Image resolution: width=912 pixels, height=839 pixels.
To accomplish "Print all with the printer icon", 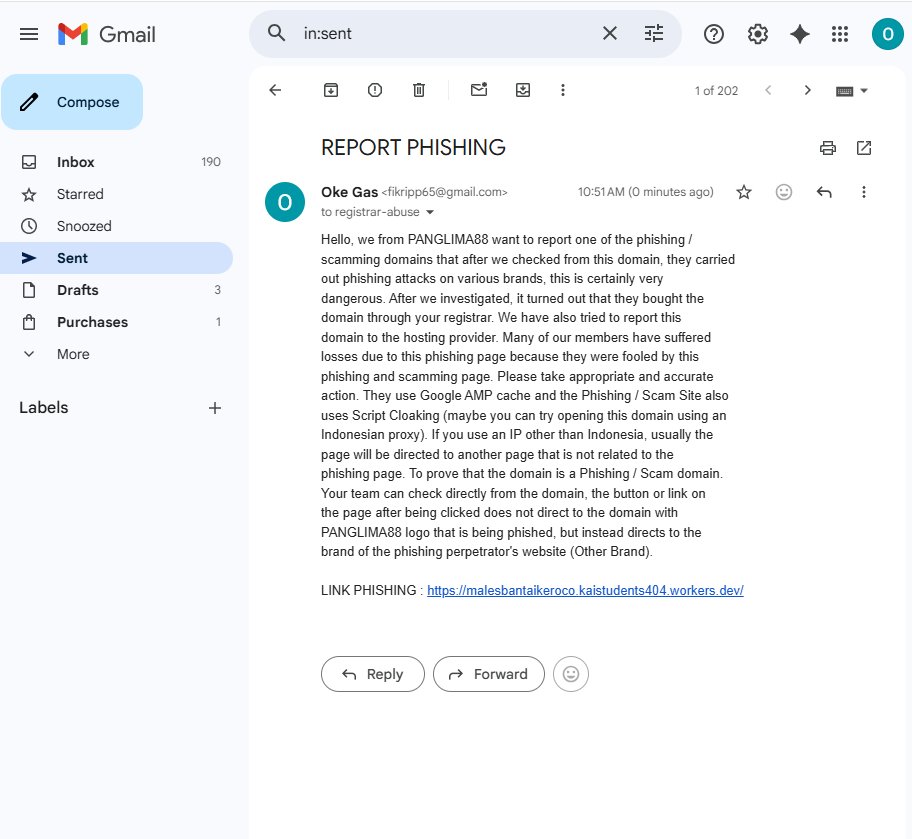I will point(828,148).
